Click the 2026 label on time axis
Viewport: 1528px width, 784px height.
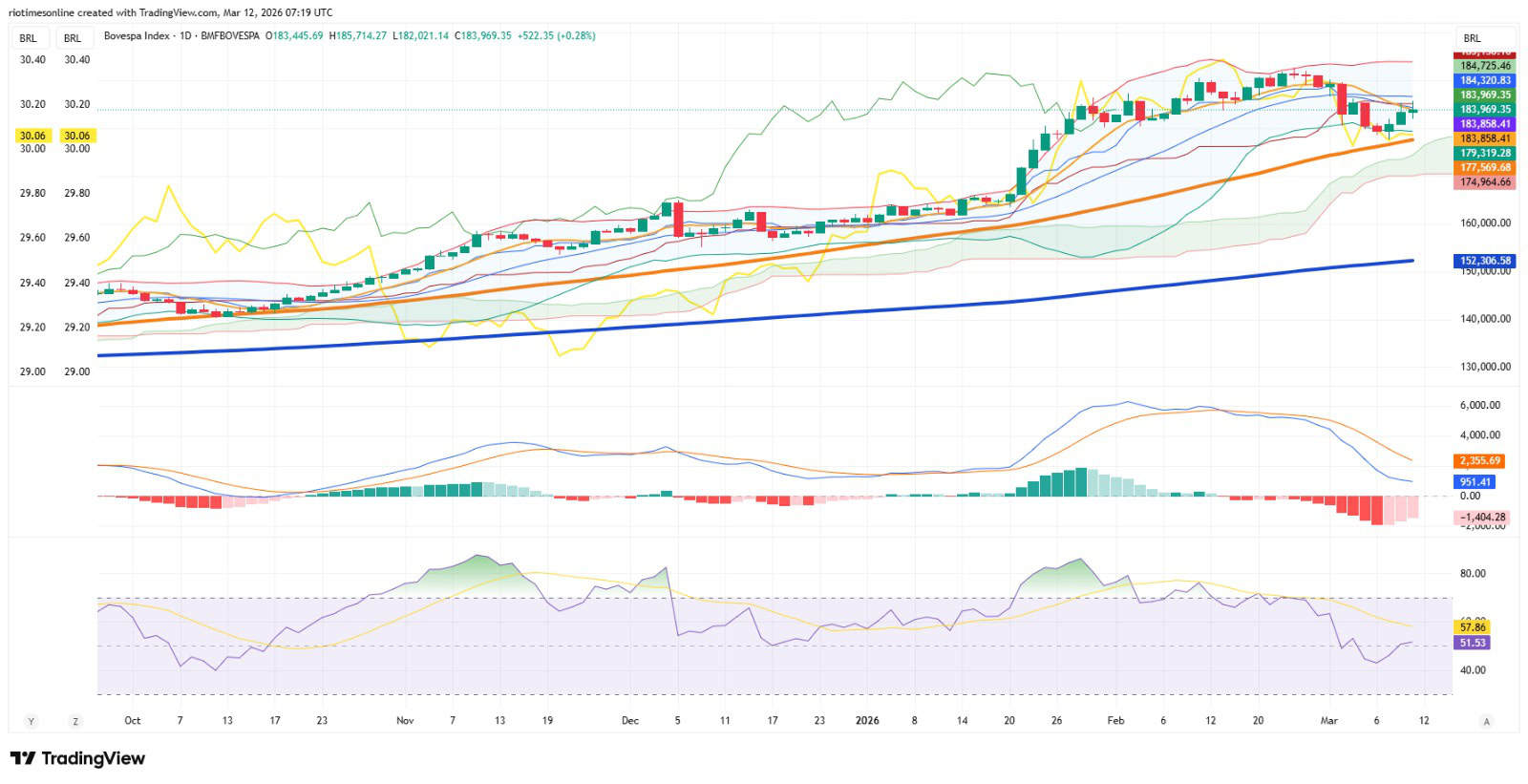[x=867, y=720]
